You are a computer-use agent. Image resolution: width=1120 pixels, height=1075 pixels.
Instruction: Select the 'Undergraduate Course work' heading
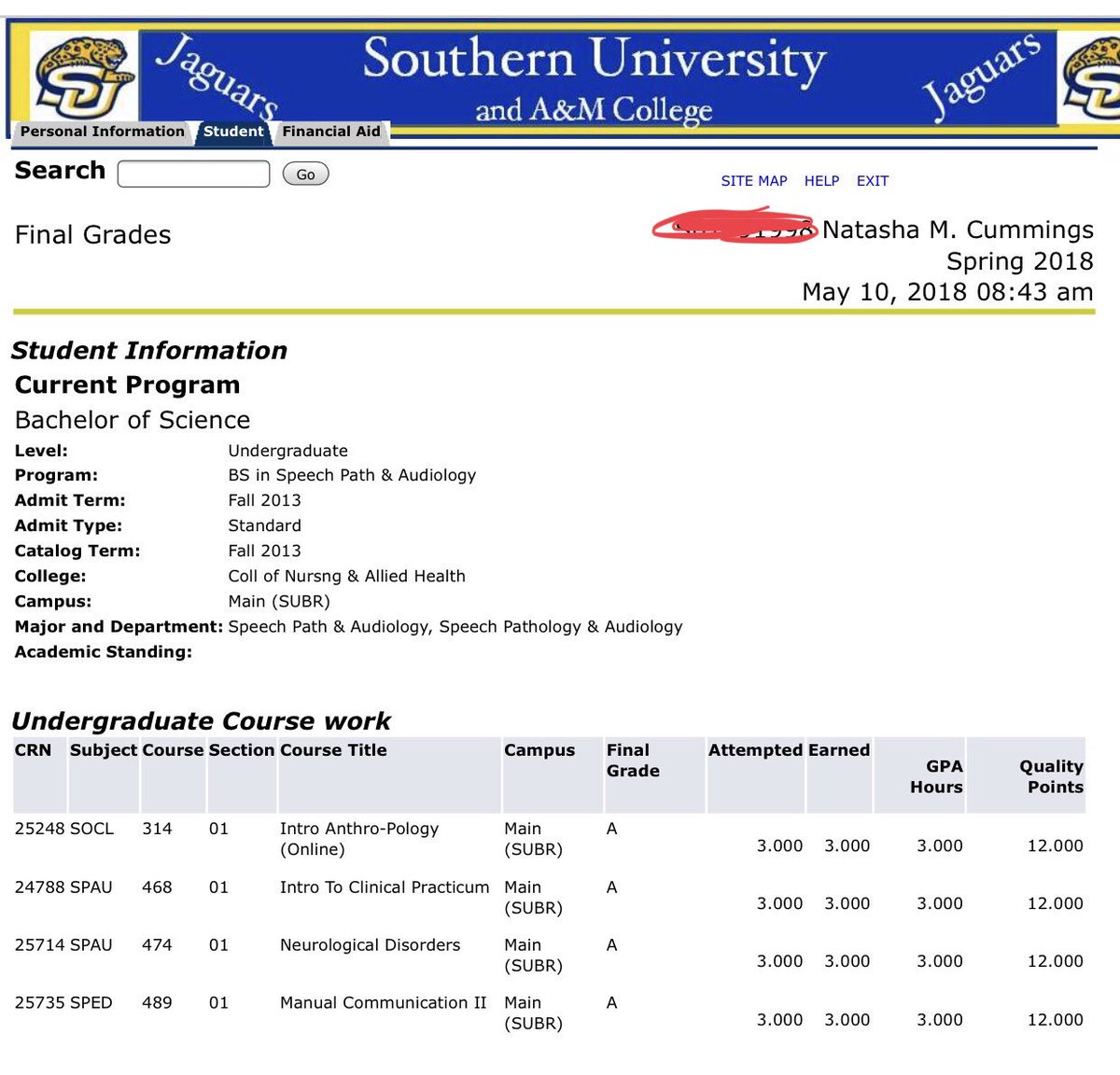(x=201, y=721)
